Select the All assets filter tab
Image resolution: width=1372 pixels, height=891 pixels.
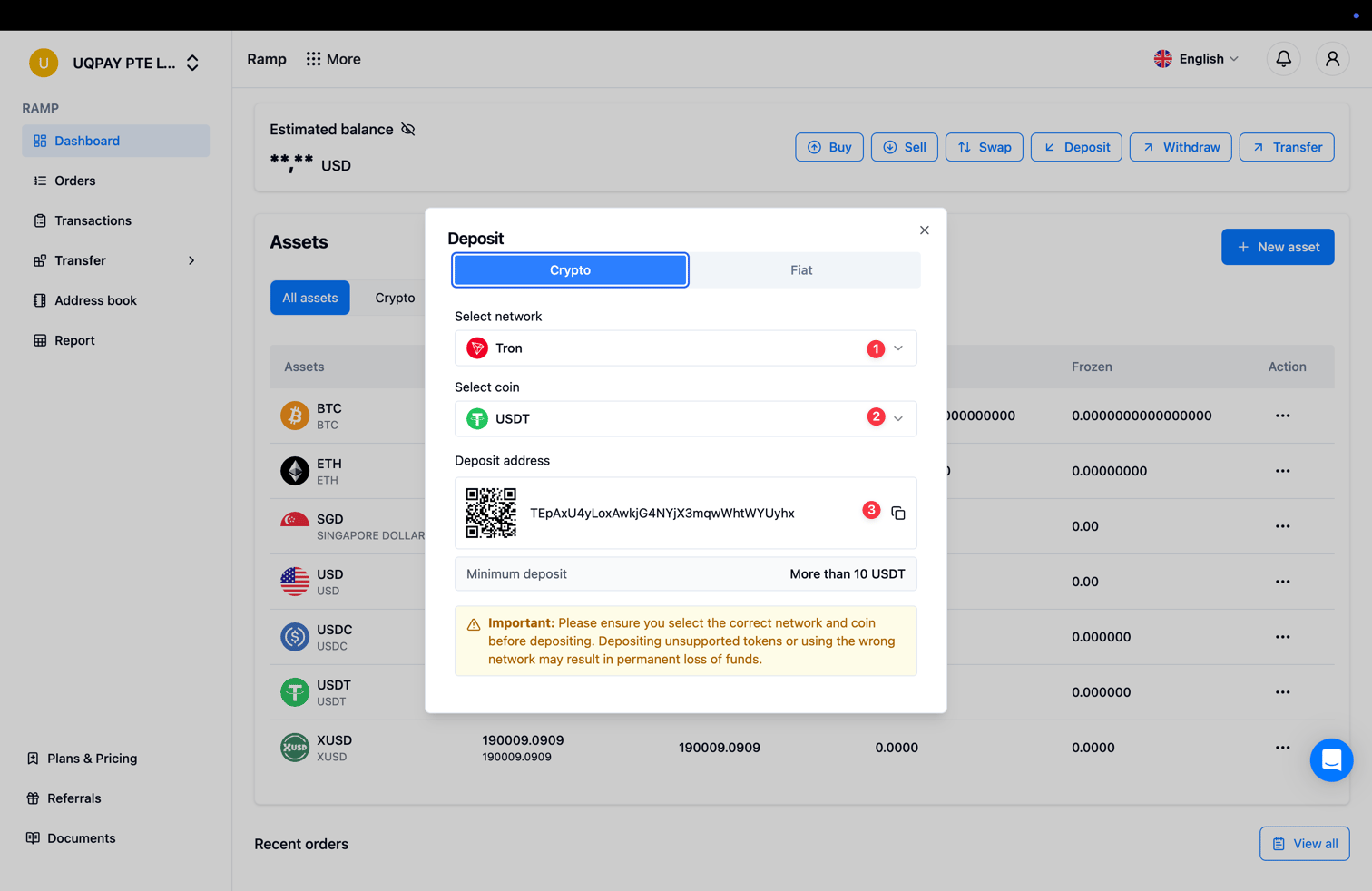click(x=309, y=298)
